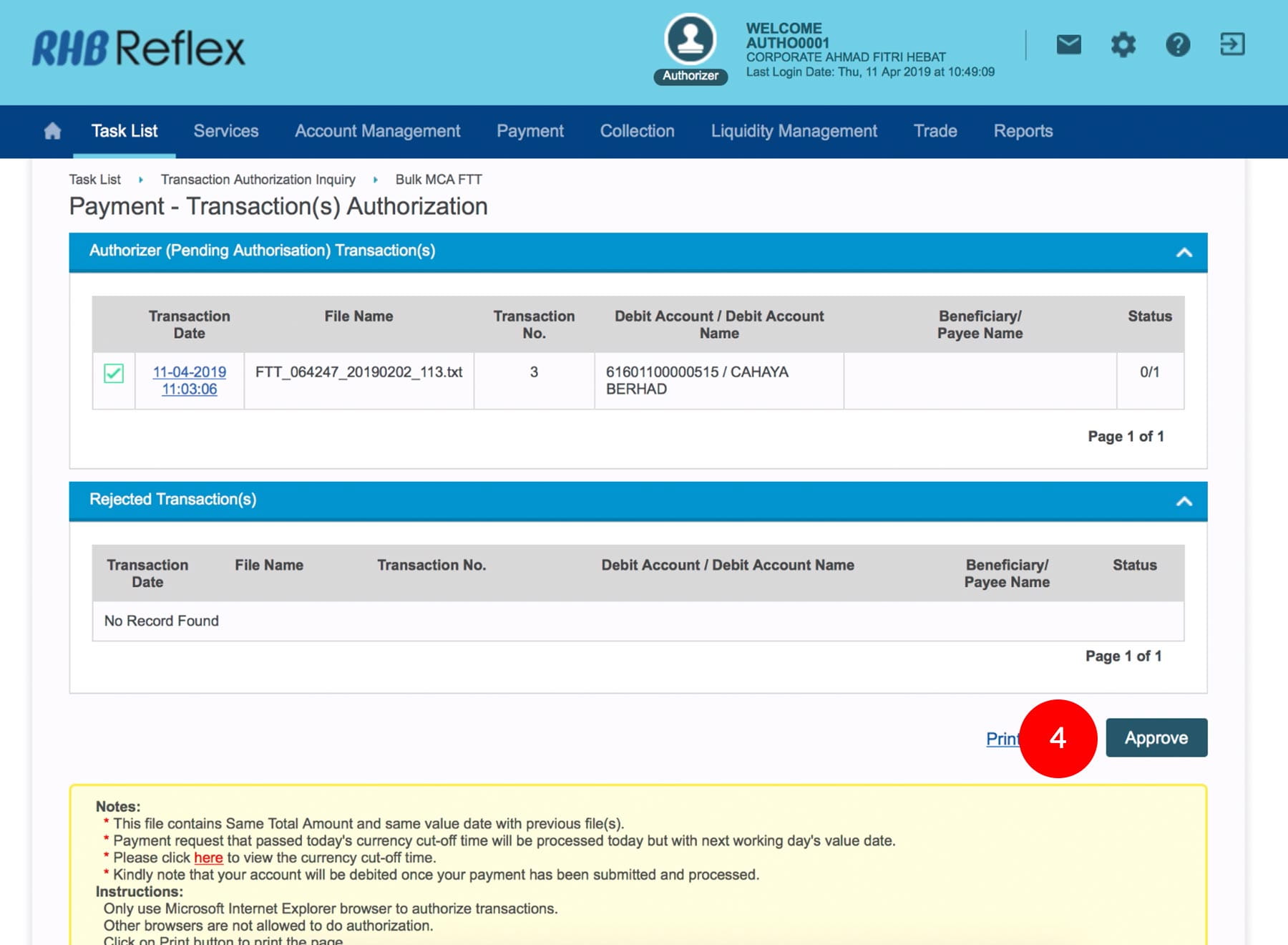This screenshot has width=1288, height=945.
Task: Open settings via the gear icon
Action: coord(1123,44)
